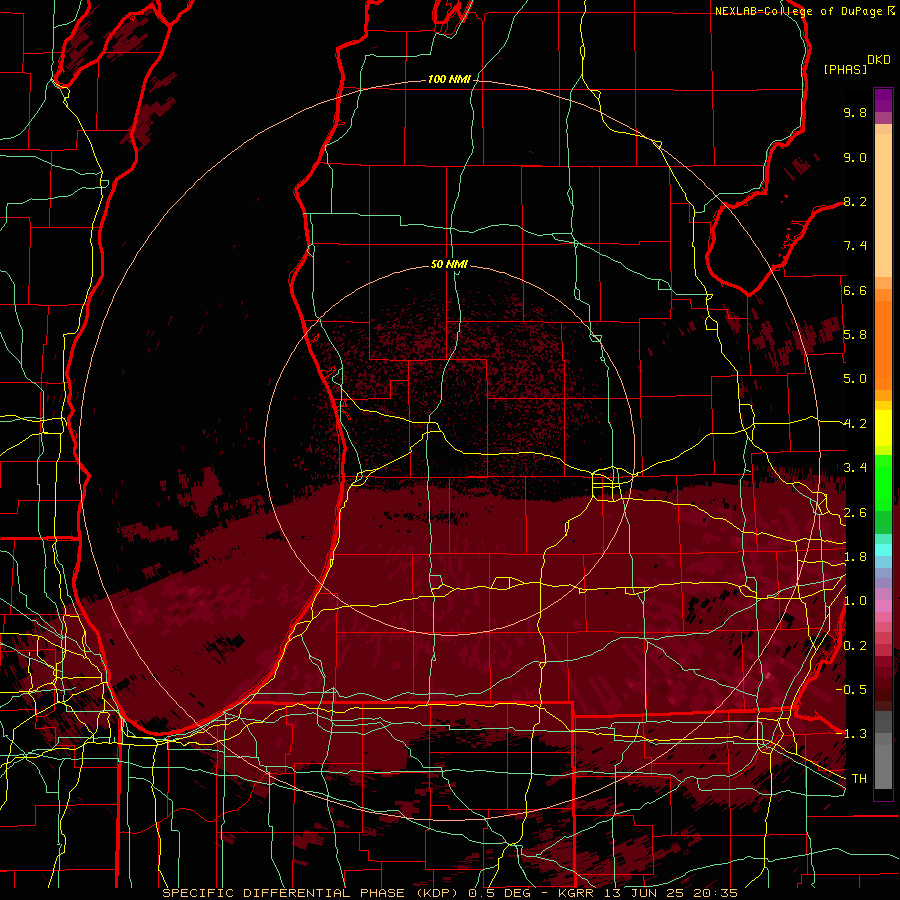Click the 6.6 legend value
The width and height of the screenshot is (900, 900).
click(855, 290)
